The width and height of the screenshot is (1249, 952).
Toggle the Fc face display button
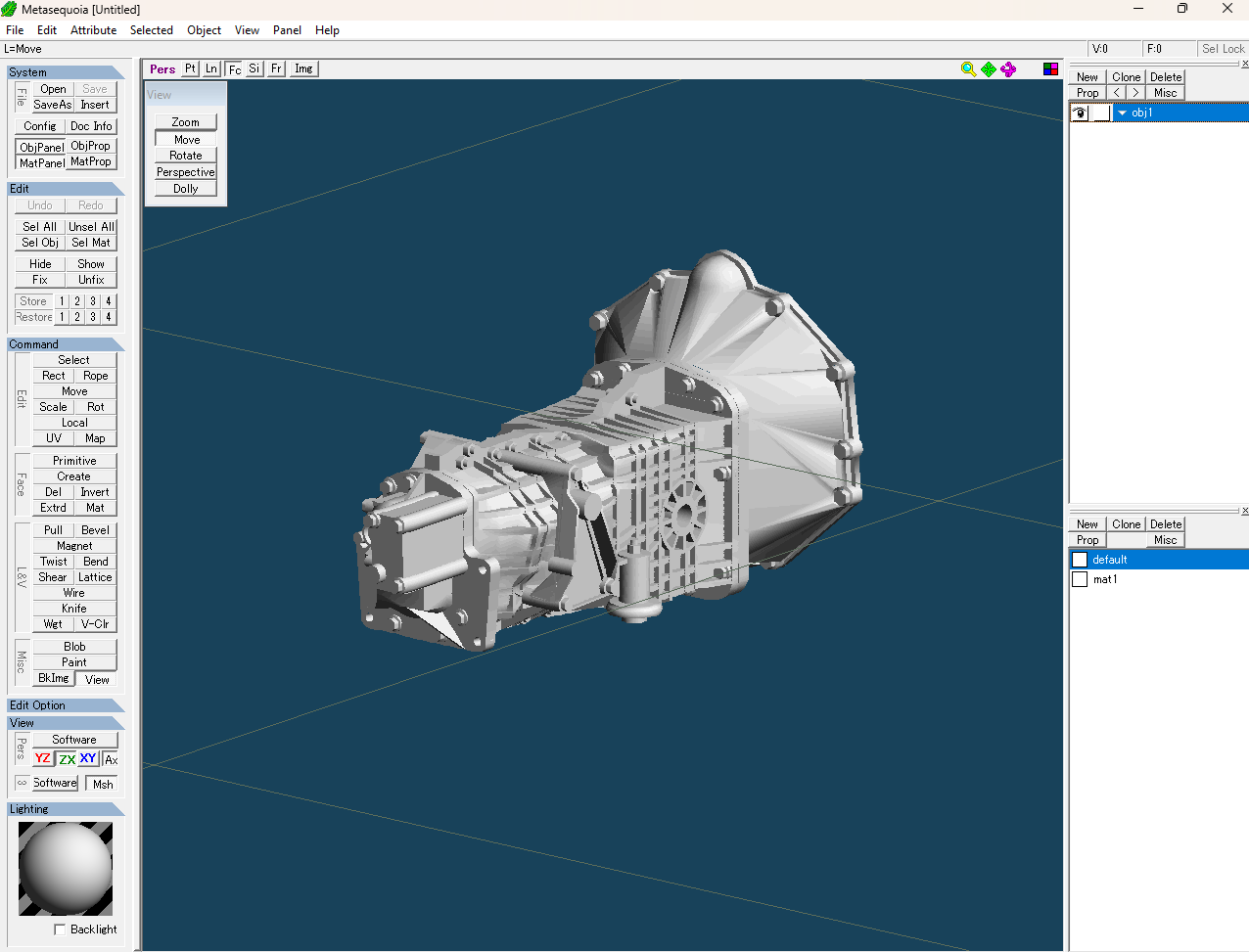[234, 68]
